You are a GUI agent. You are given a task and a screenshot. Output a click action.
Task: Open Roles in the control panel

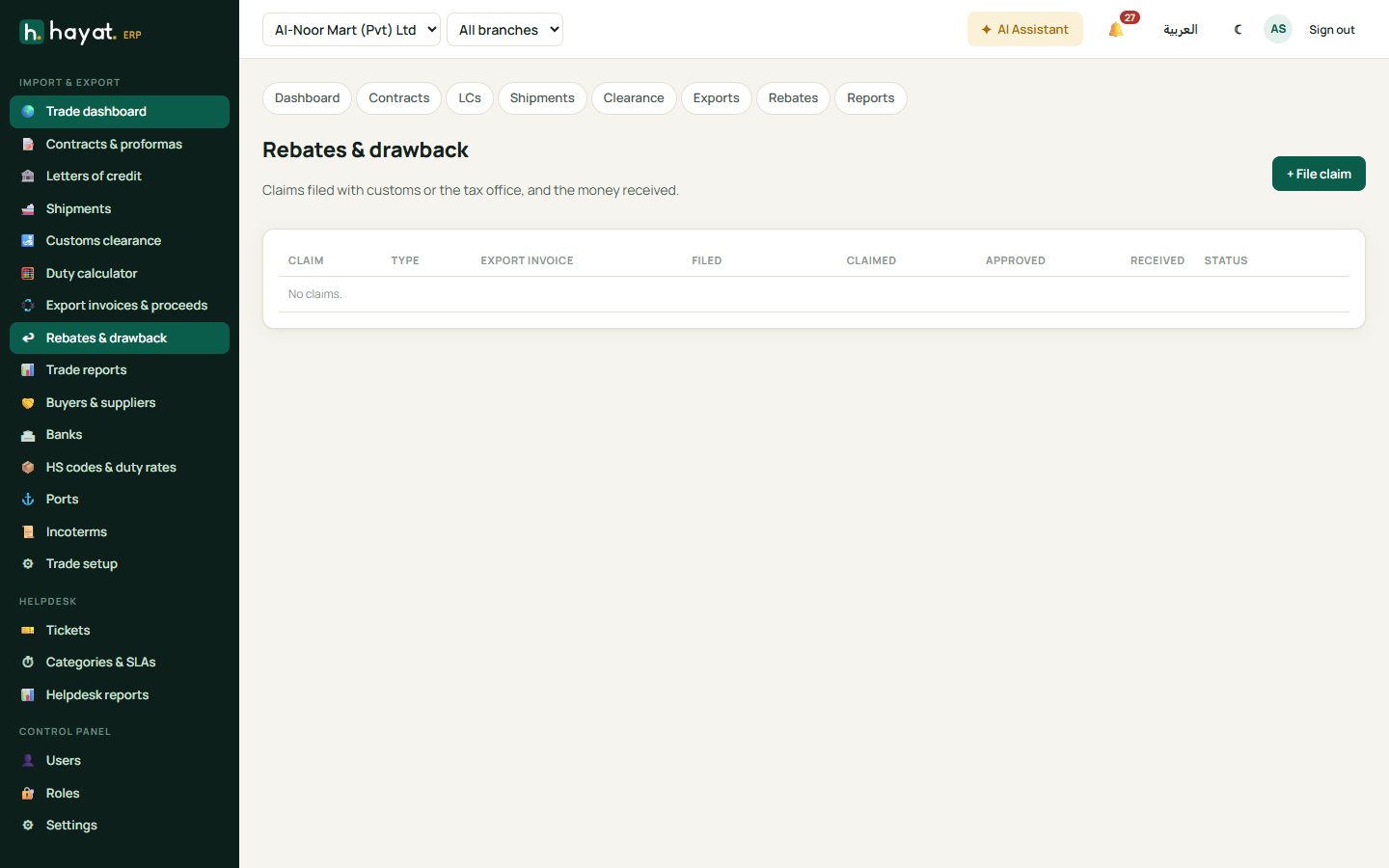click(120, 794)
